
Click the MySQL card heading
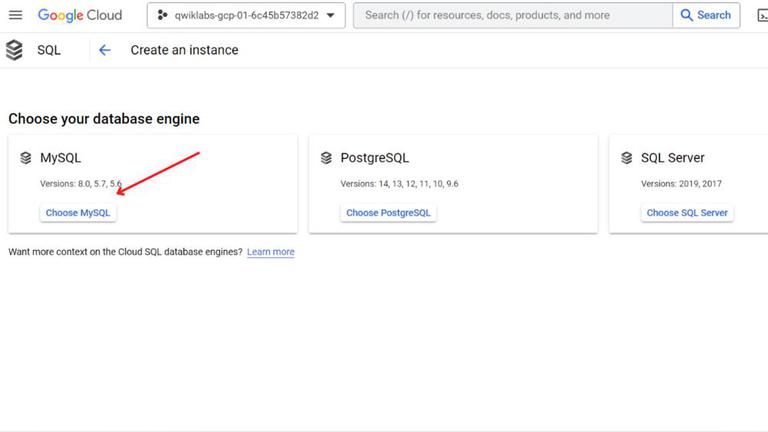click(61, 158)
